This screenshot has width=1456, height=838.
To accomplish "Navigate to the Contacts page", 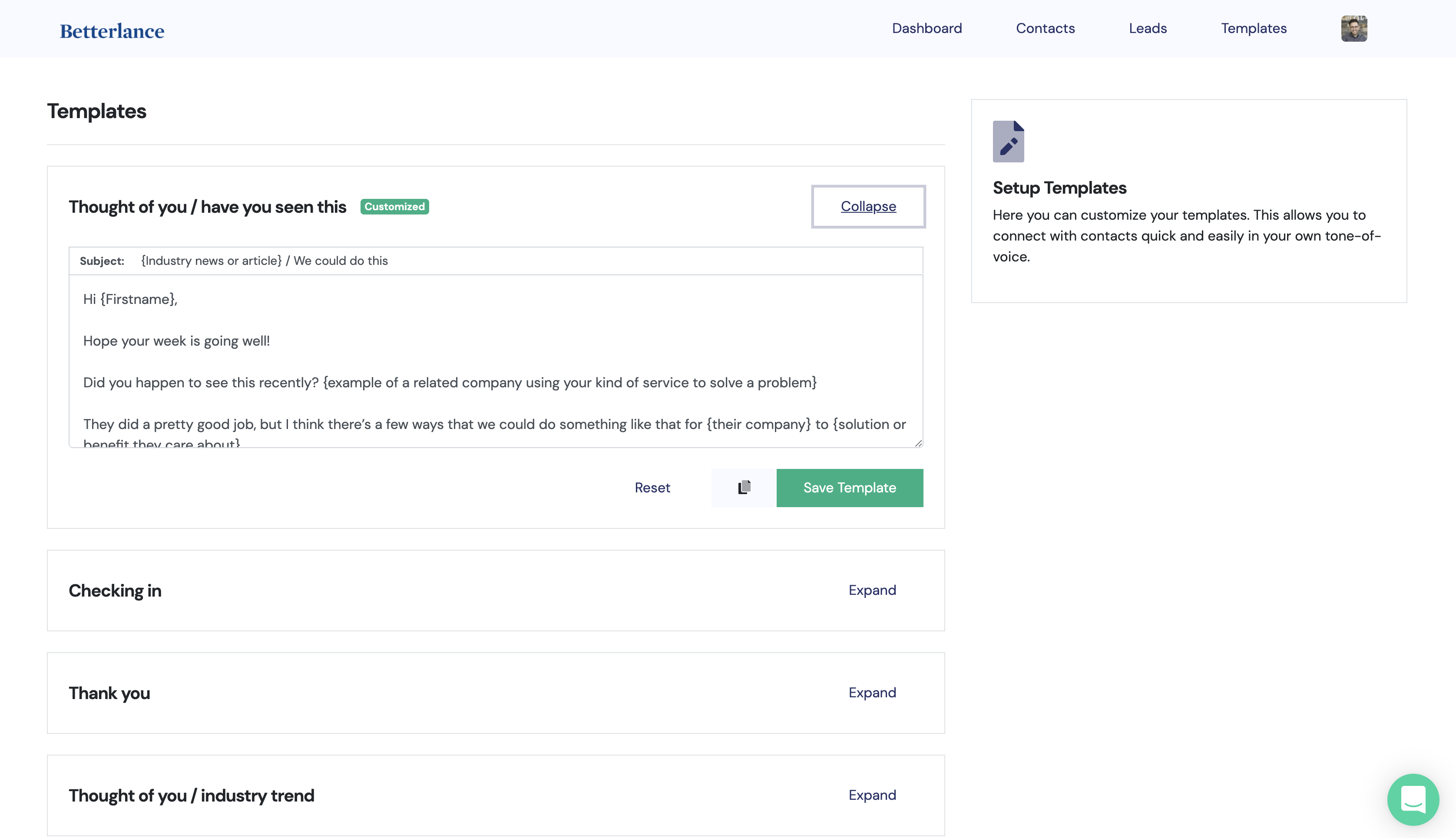I will pyautogui.click(x=1045, y=28).
